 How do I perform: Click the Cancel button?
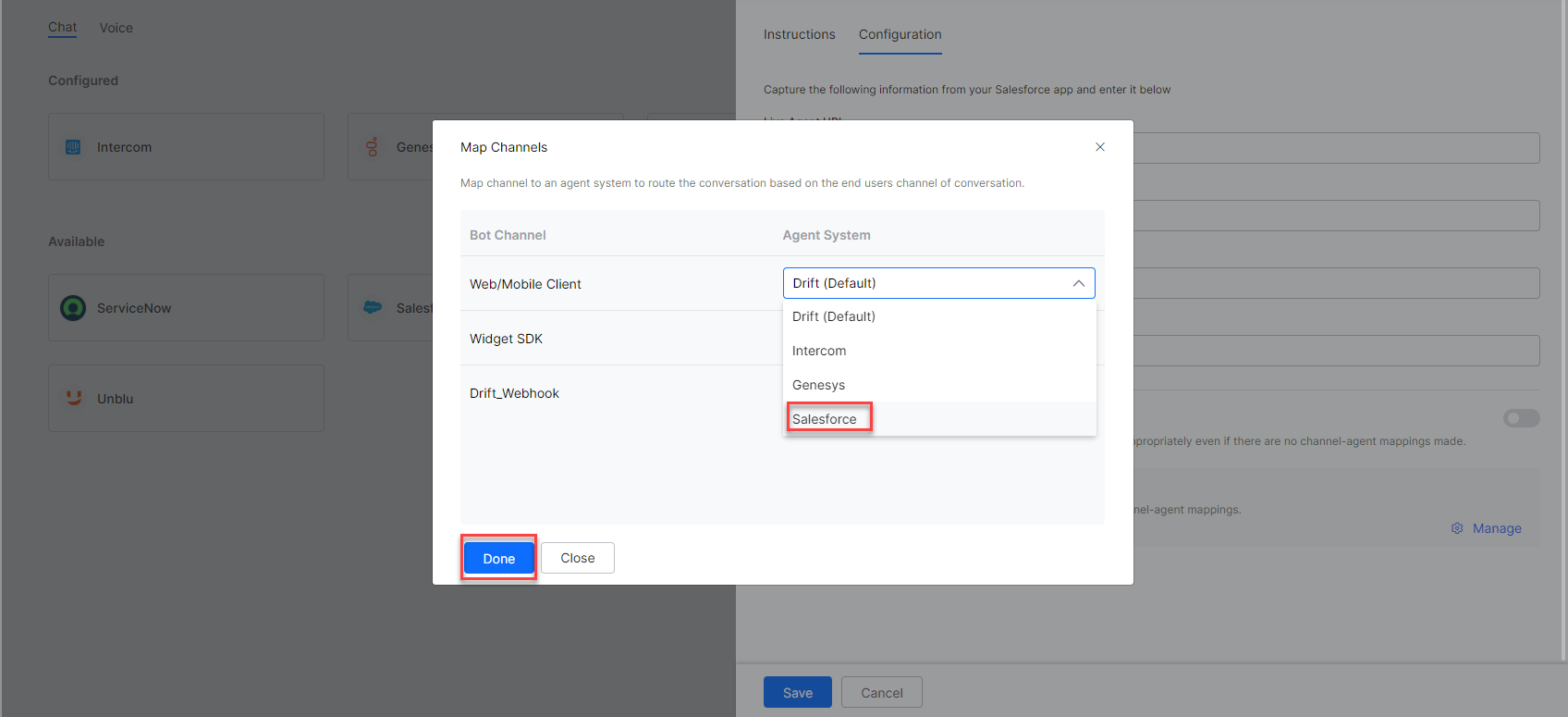(881, 692)
